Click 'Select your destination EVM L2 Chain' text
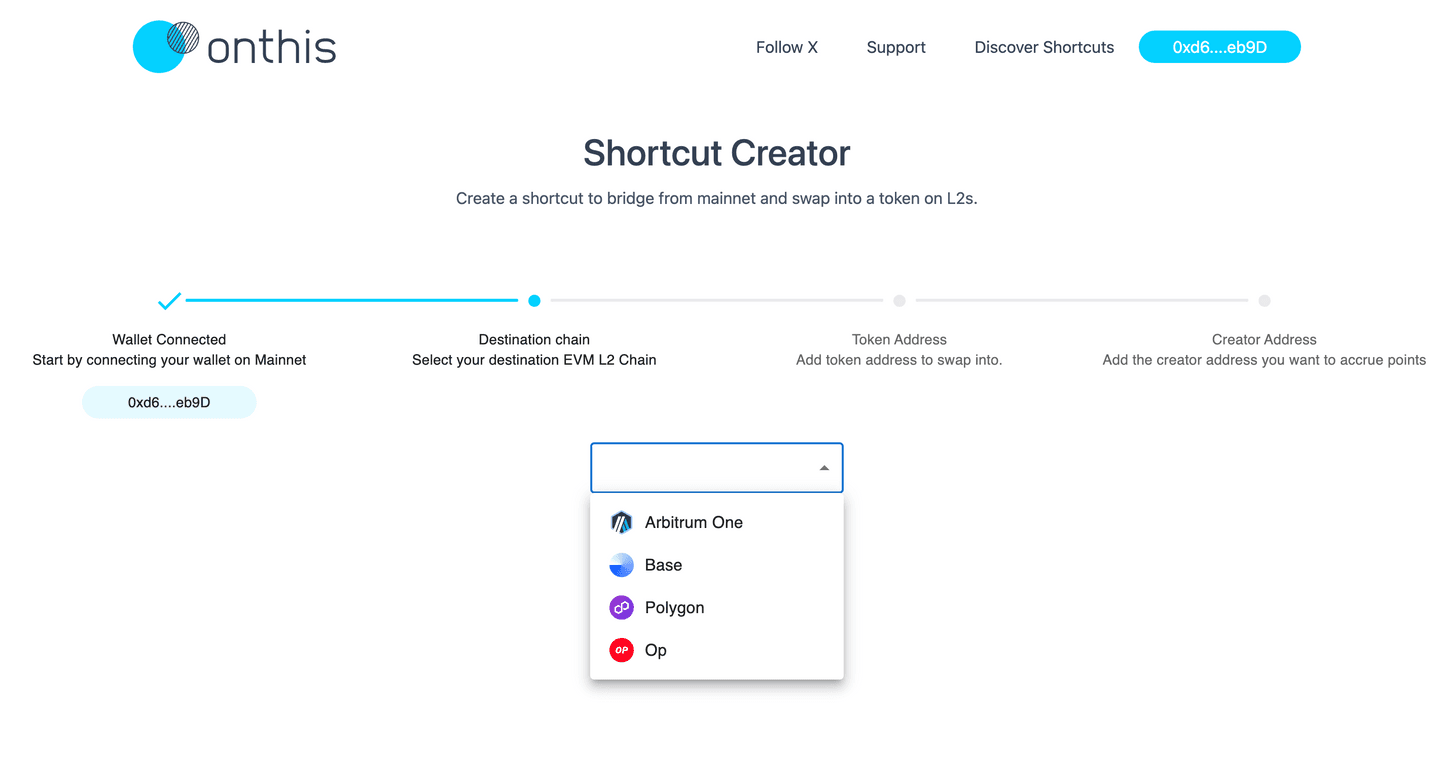 click(534, 360)
